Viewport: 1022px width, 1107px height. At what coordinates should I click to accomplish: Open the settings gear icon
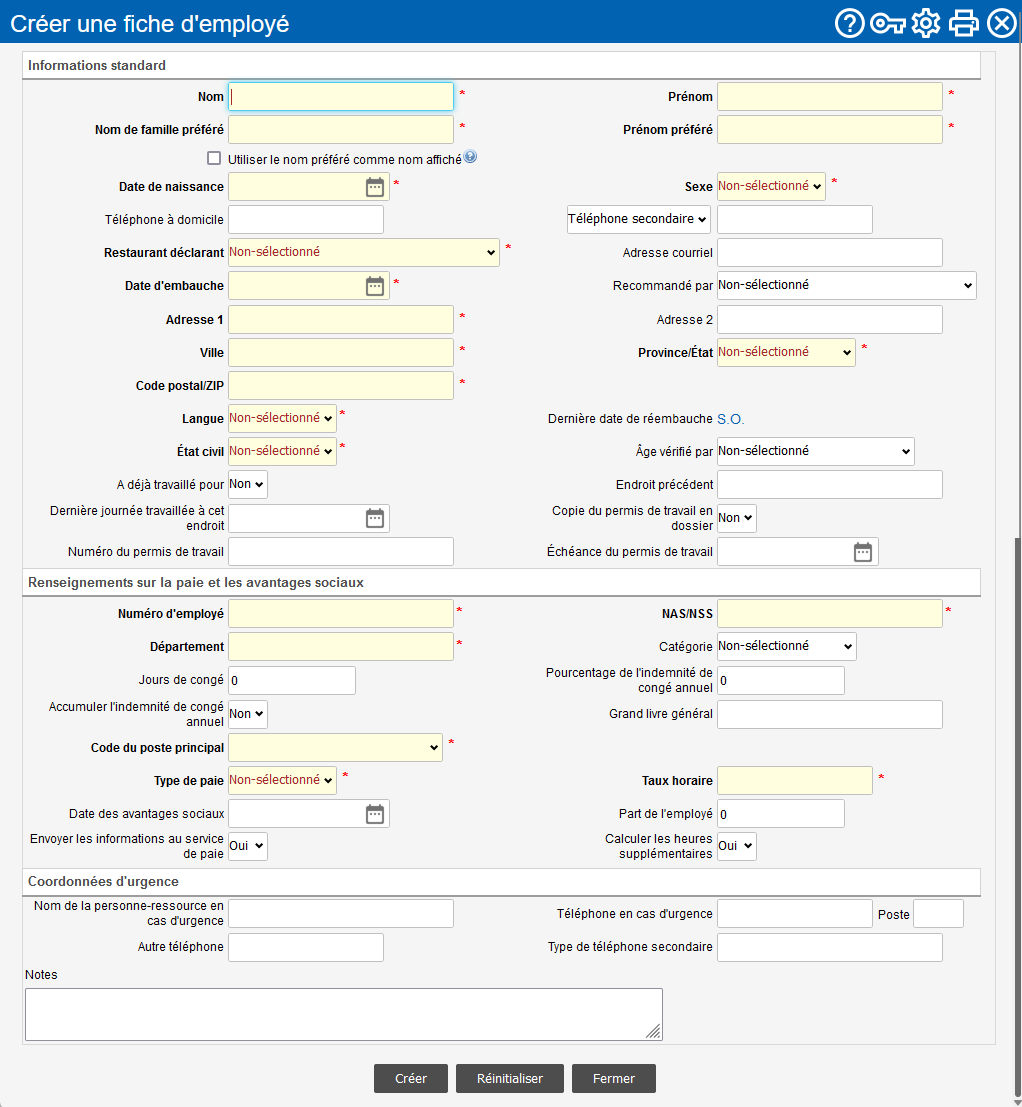point(925,23)
